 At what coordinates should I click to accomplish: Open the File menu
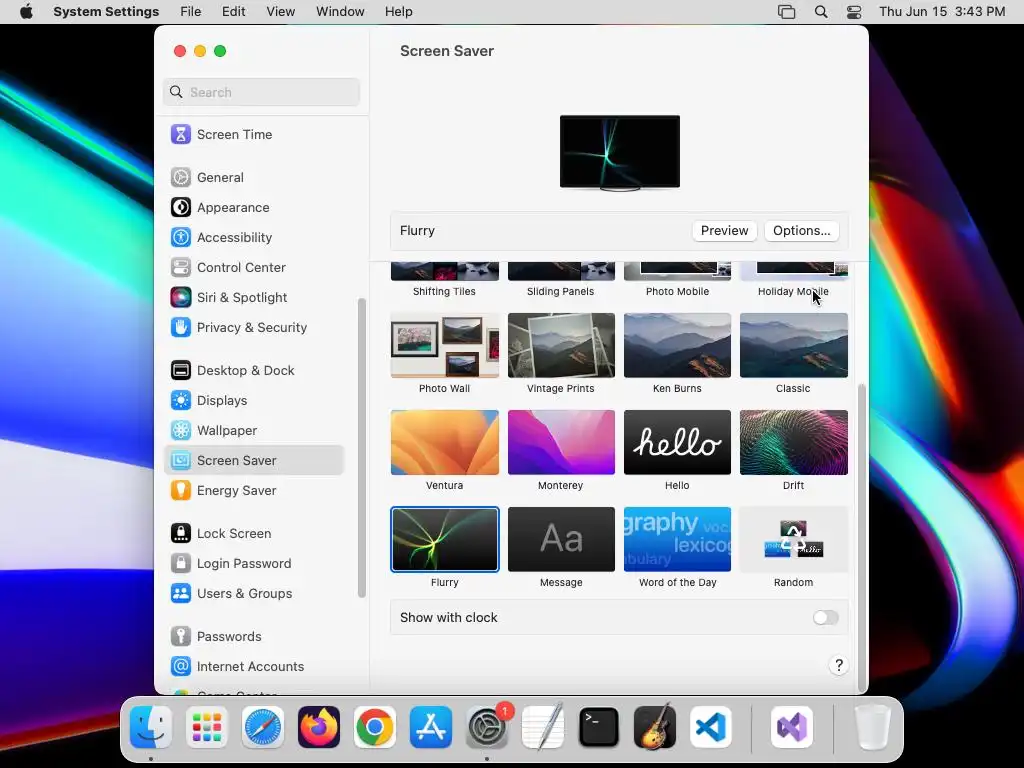coord(191,12)
